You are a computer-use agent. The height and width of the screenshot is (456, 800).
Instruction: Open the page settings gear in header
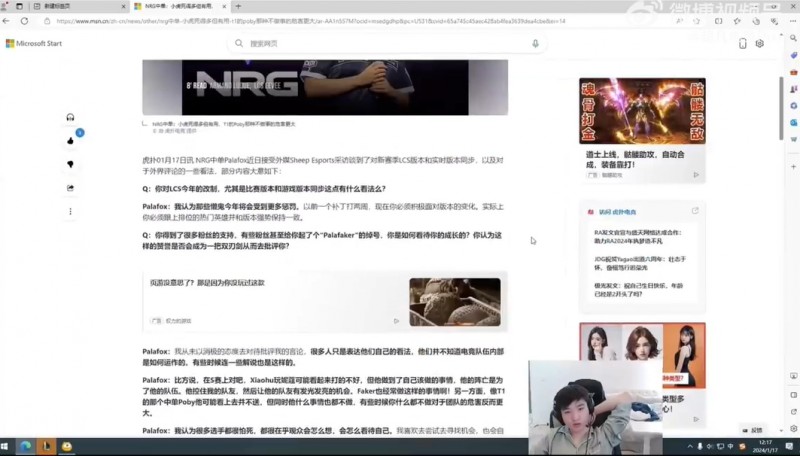click(760, 44)
